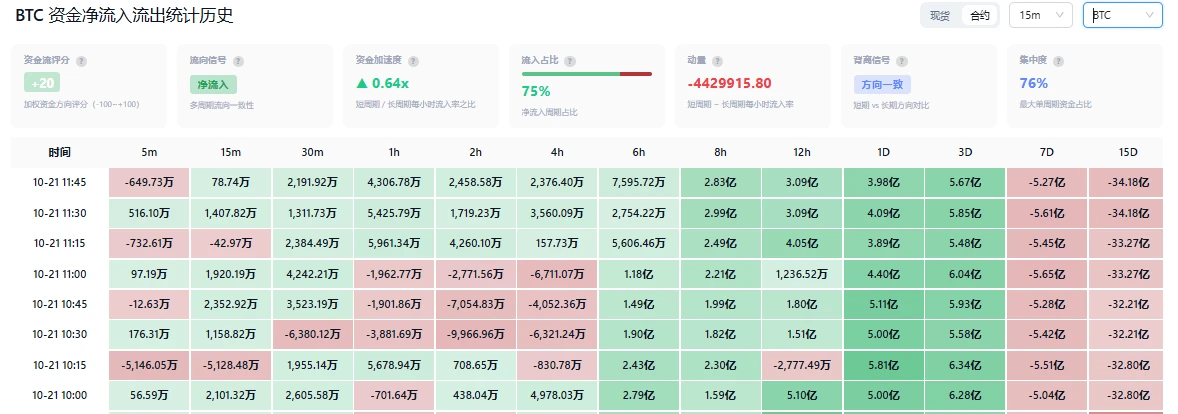Switch to 合约 market toggle
Viewport: 1178px width, 414px height.
980,15
